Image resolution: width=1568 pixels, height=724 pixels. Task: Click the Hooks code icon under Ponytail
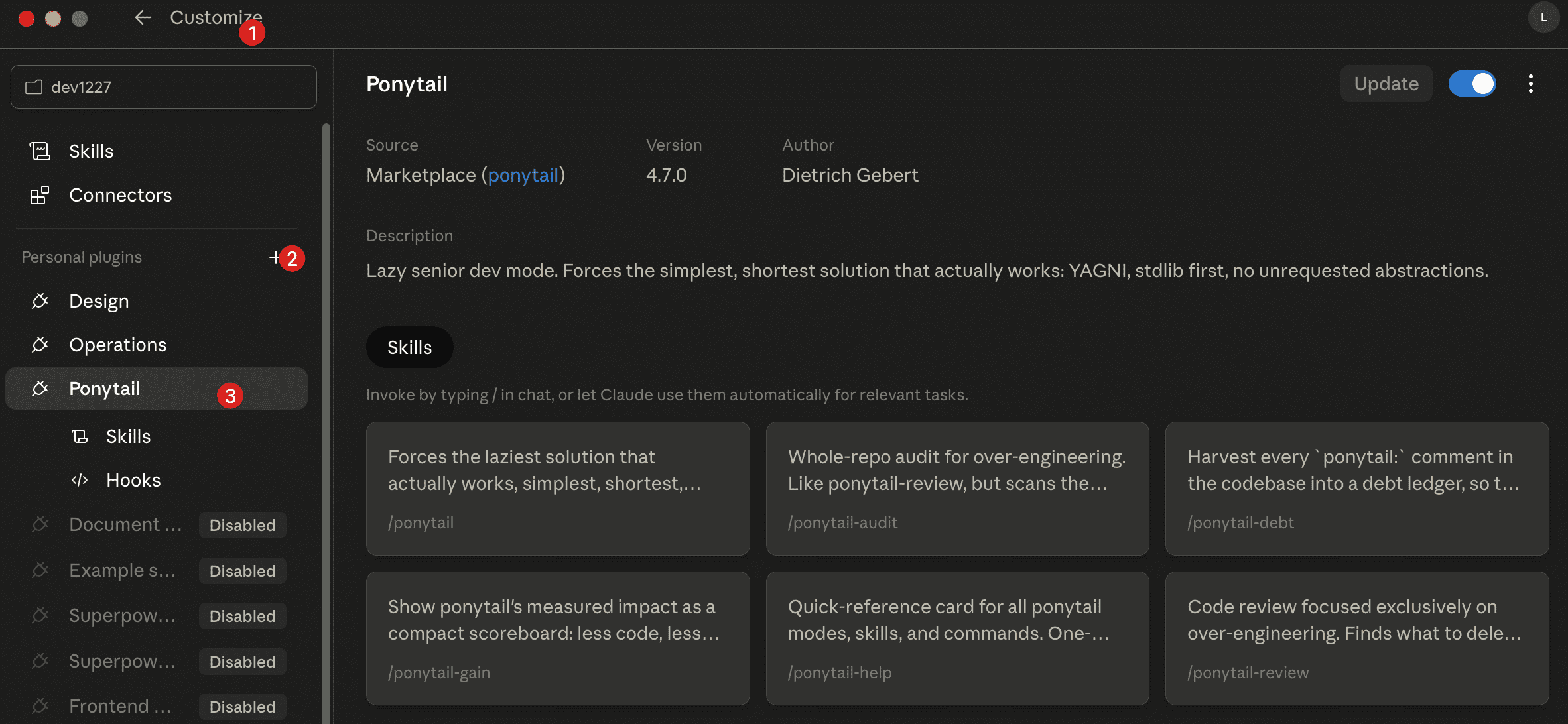tap(80, 480)
